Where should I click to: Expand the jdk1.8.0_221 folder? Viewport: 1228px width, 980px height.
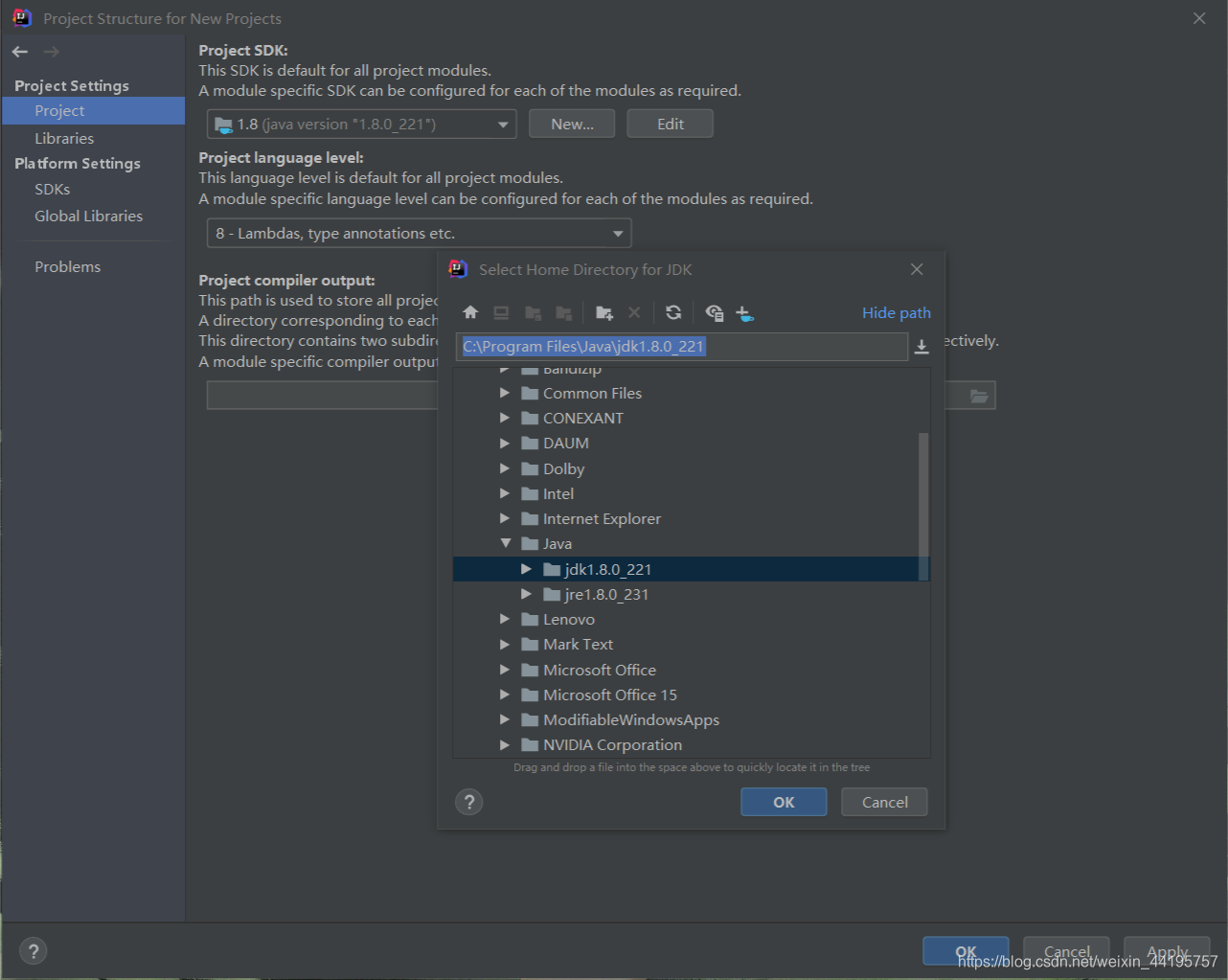[x=526, y=569]
